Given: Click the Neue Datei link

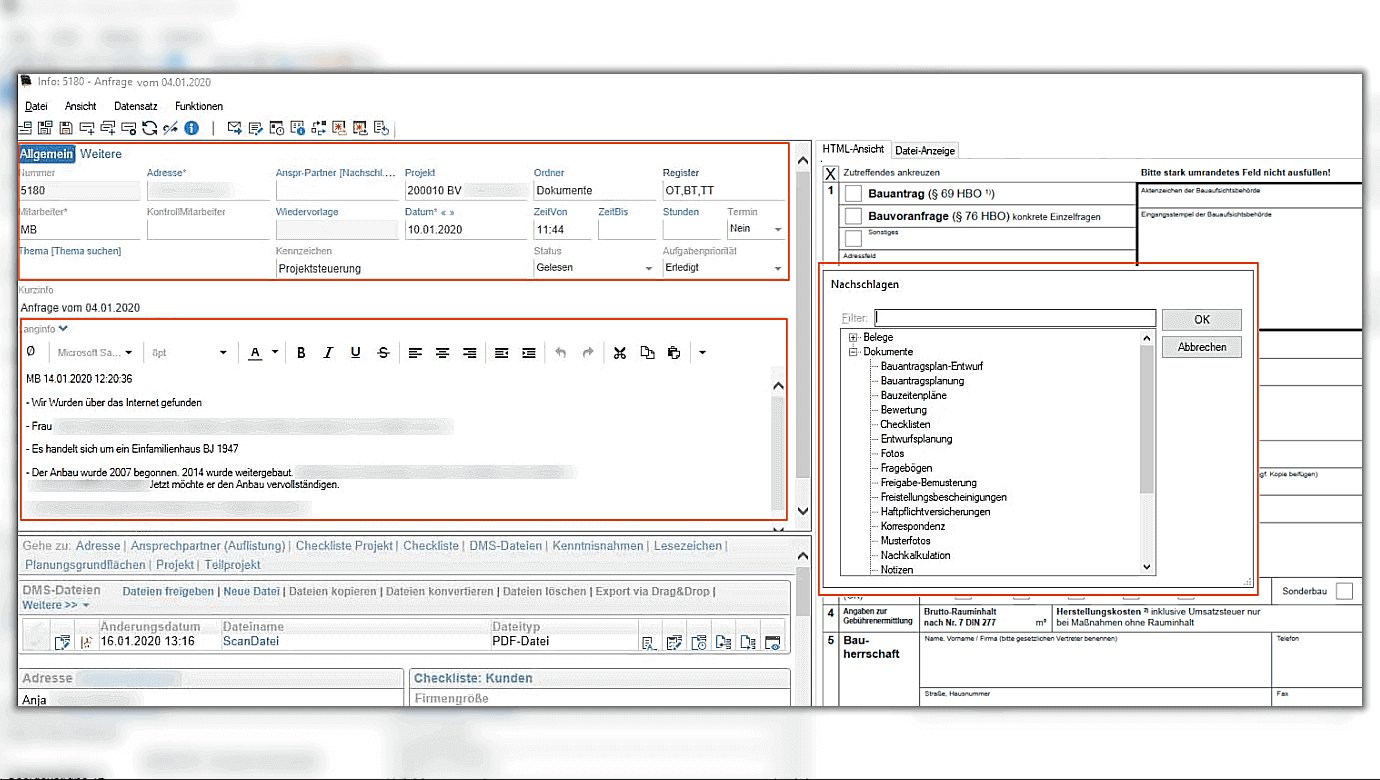Looking at the screenshot, I should point(251,591).
